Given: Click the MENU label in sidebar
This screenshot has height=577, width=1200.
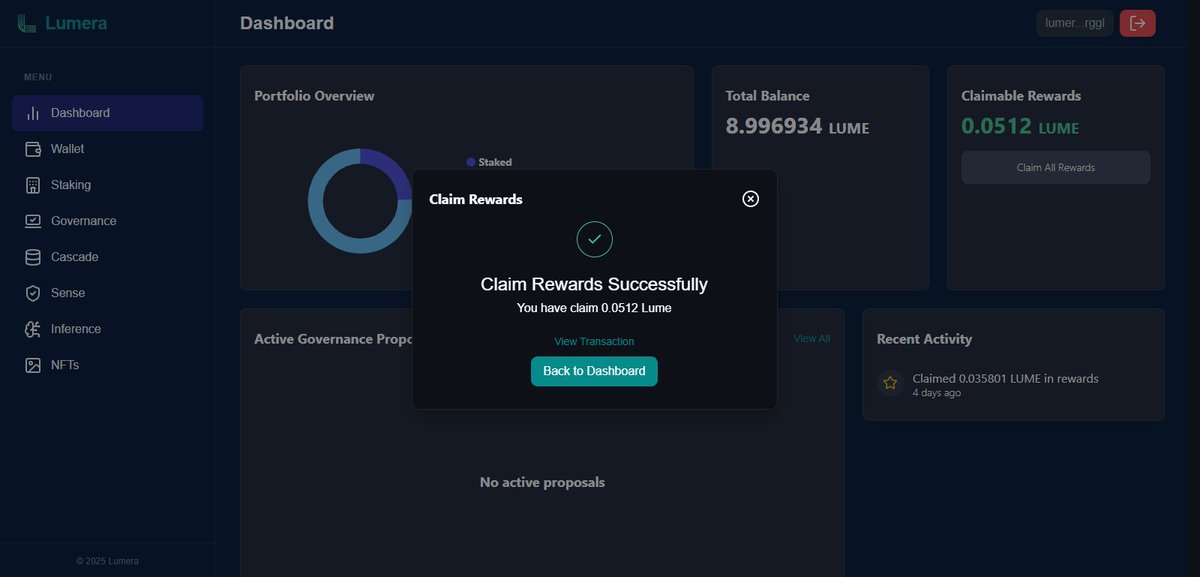Looking at the screenshot, I should (x=38, y=77).
